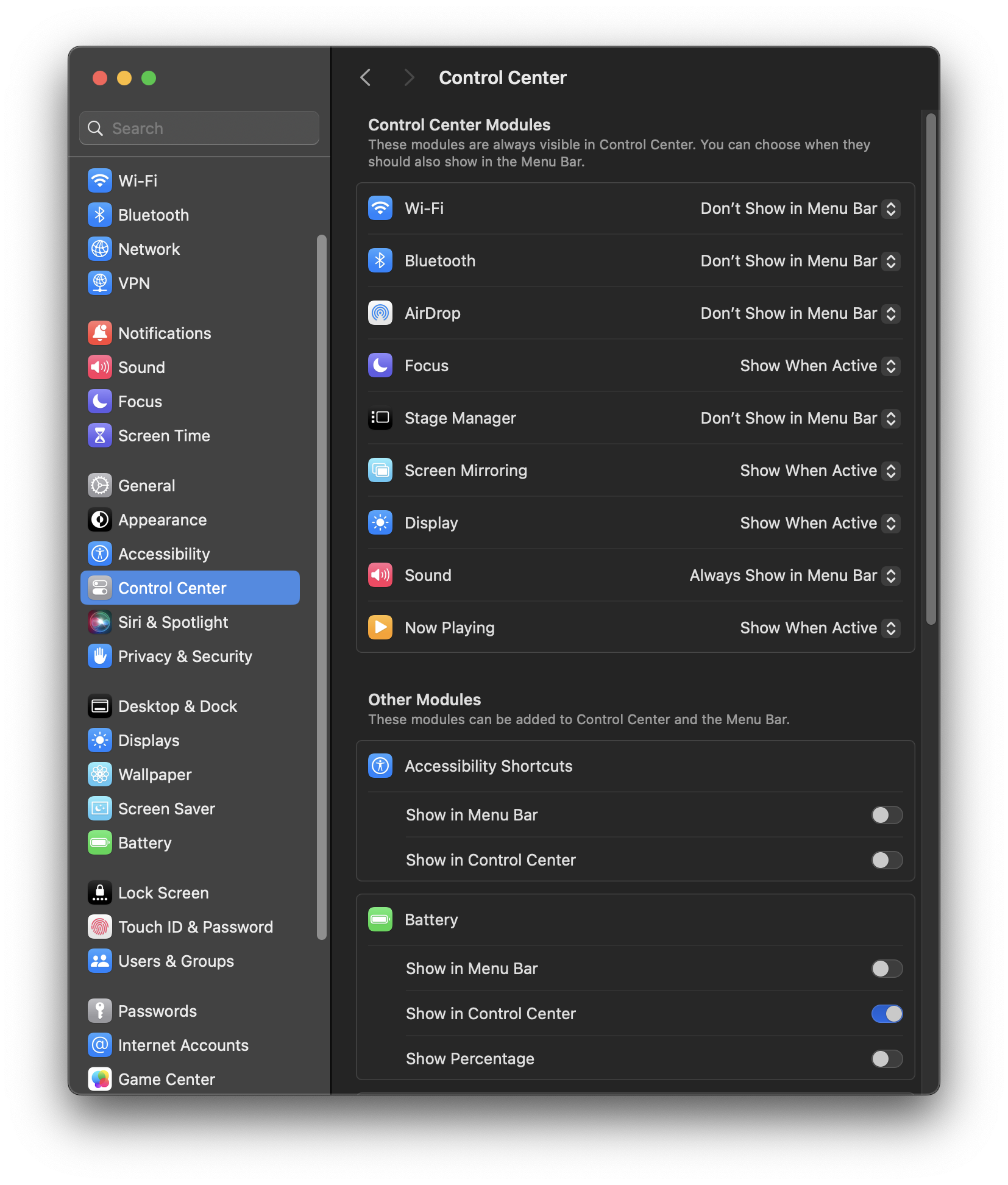Click the main pane vertical scrollbar
This screenshot has width=1008, height=1185.
(x=931, y=369)
